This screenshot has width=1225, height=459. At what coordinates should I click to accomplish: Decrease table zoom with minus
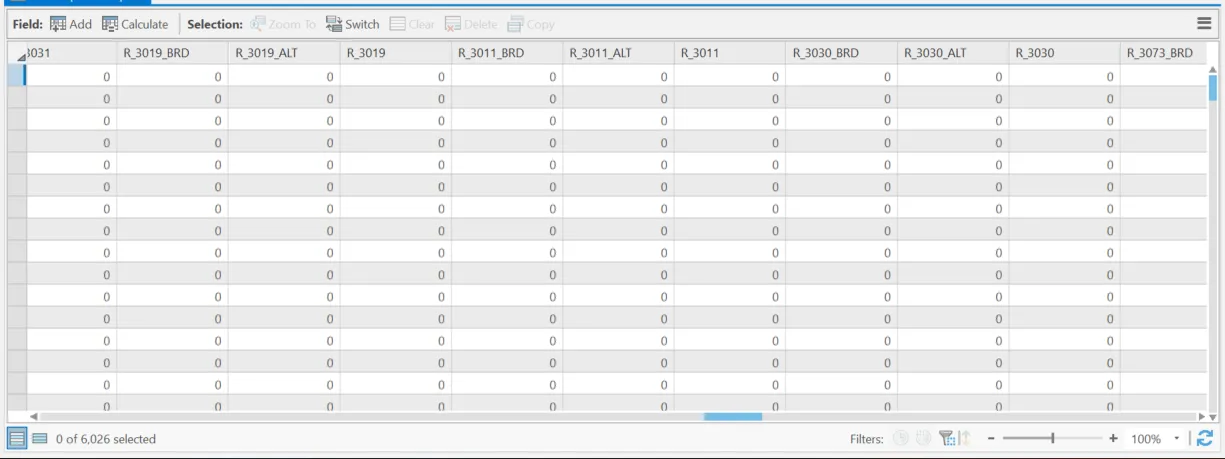[x=991, y=439]
